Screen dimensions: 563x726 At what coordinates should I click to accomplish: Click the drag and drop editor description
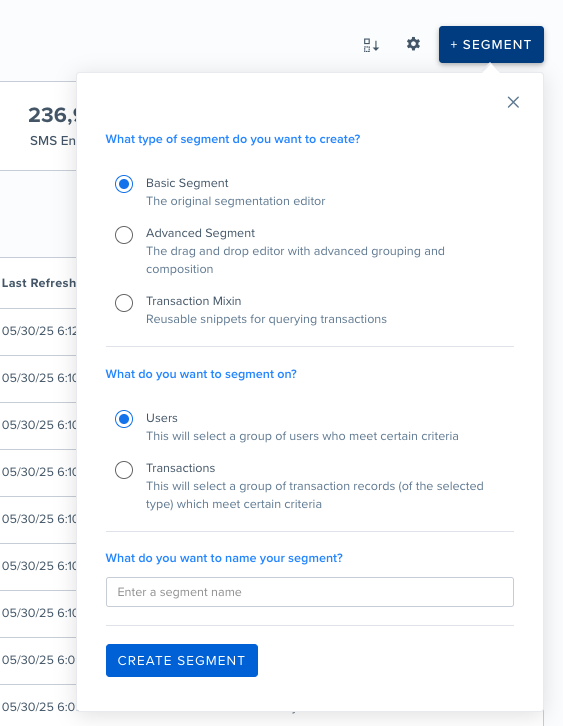[295, 260]
